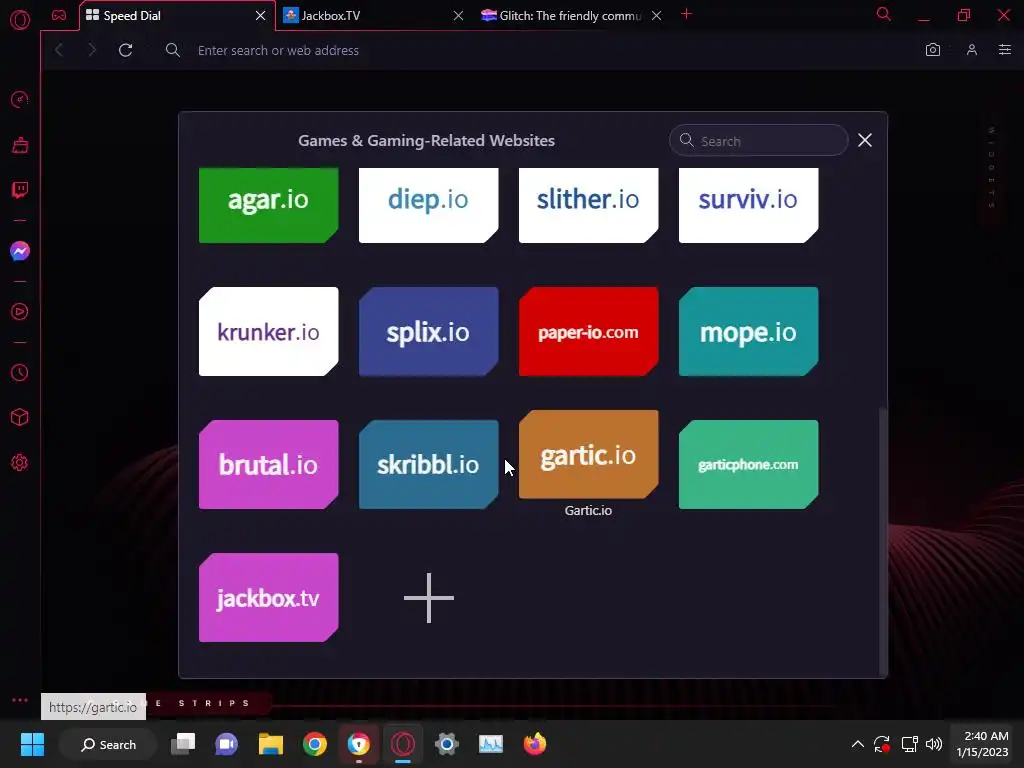Viewport: 1024px width, 768px height.
Task: Open agar.io speed dial tile
Action: point(268,205)
